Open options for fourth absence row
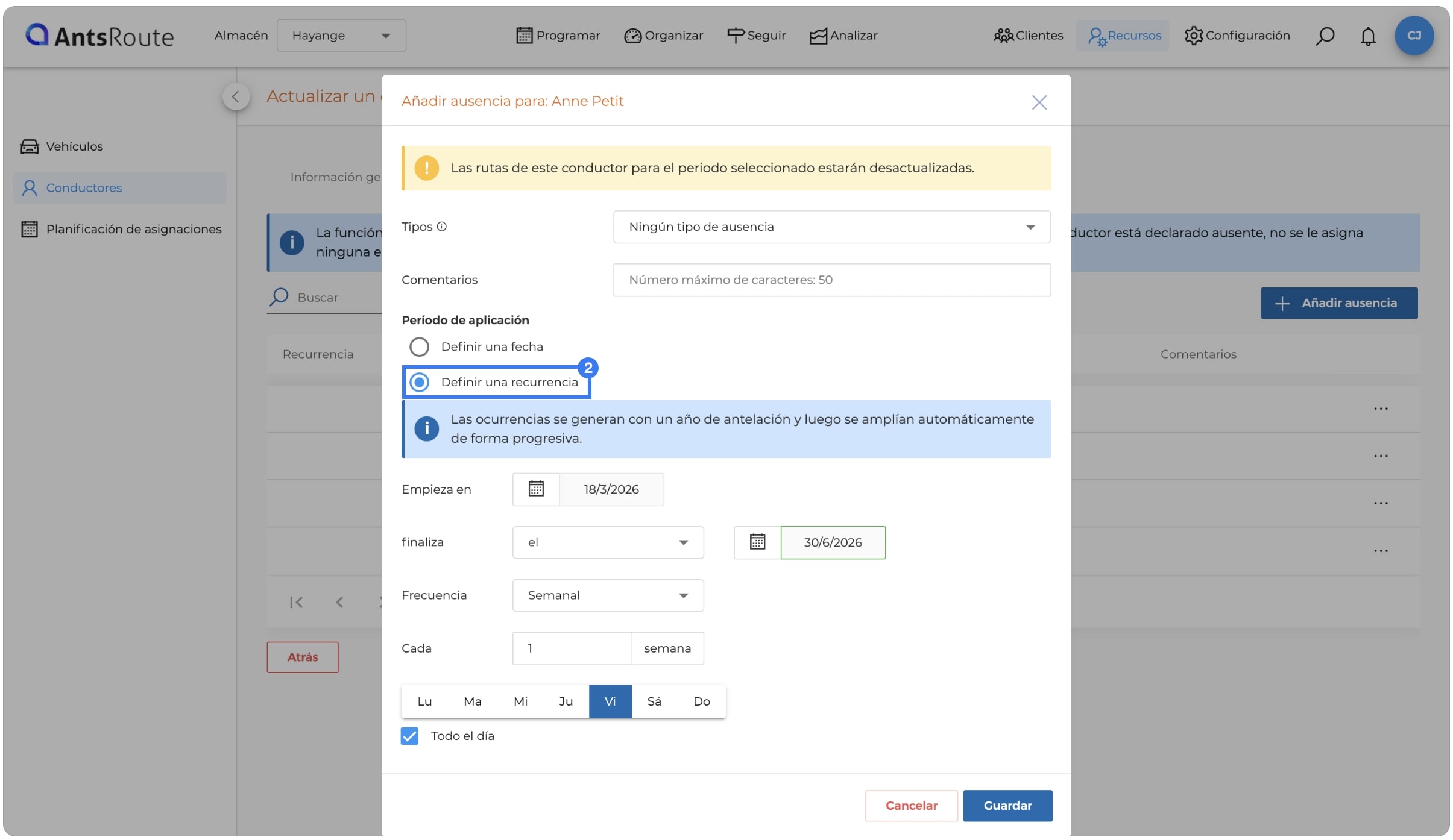1453x840 pixels. (x=1381, y=551)
